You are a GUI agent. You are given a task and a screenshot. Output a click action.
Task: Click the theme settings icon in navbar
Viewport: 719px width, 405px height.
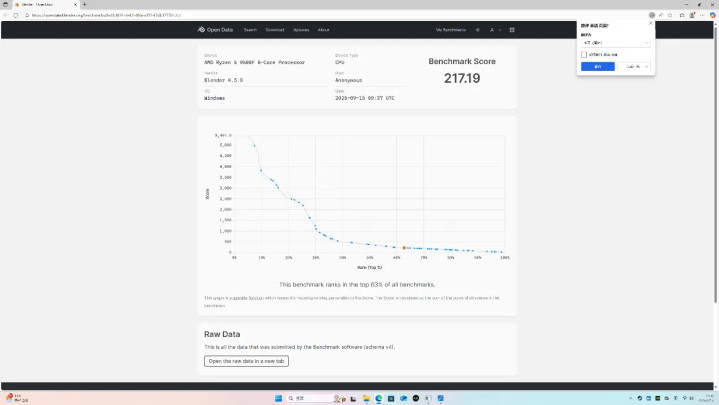point(477,30)
